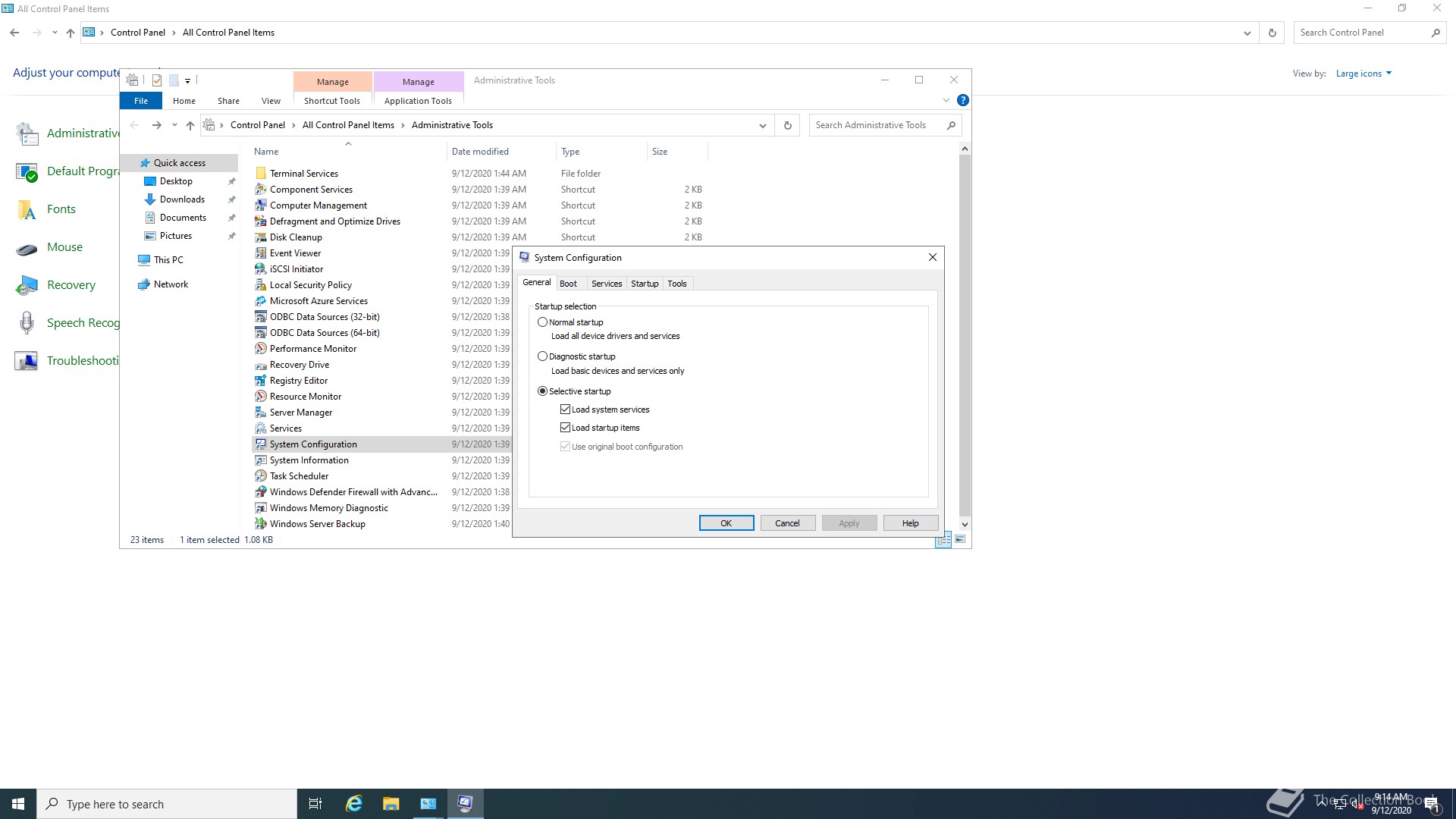This screenshot has height=819, width=1456.
Task: Select the iSCSI Initiator icon
Action: [261, 269]
